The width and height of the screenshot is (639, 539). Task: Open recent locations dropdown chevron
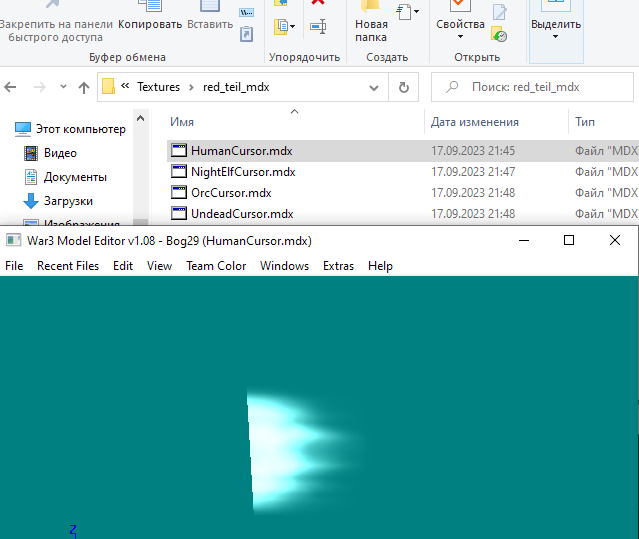[63, 86]
